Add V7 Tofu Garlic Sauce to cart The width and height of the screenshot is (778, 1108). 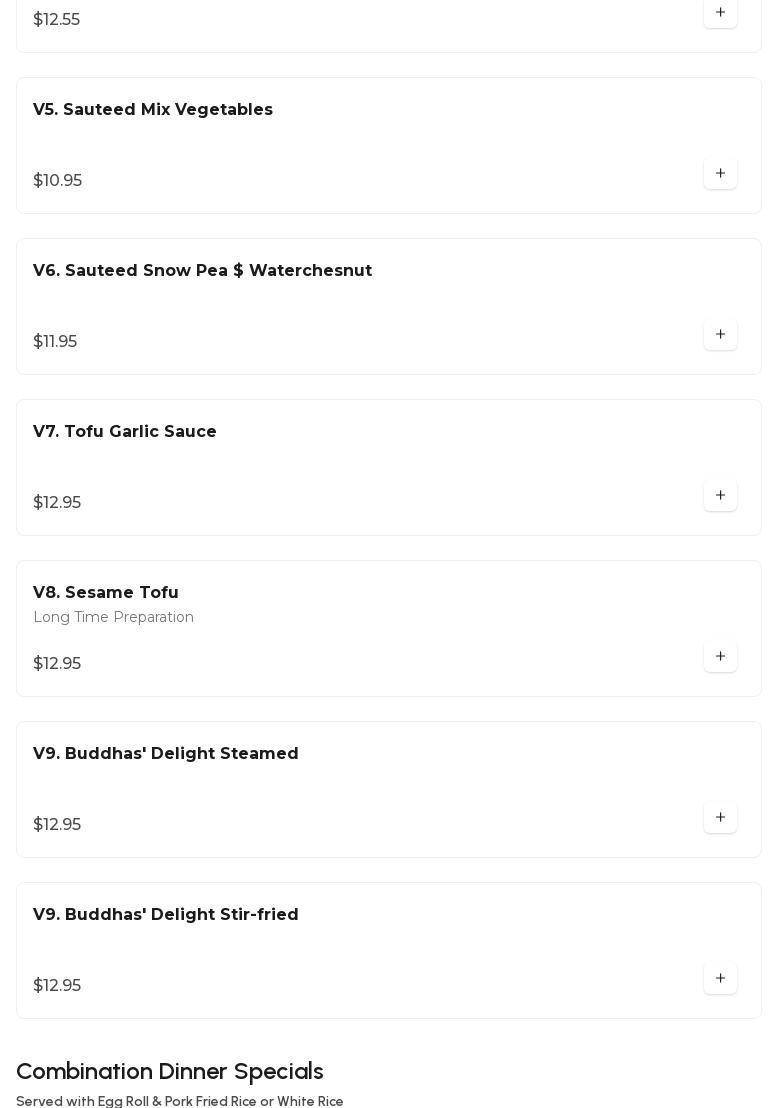[720, 496]
